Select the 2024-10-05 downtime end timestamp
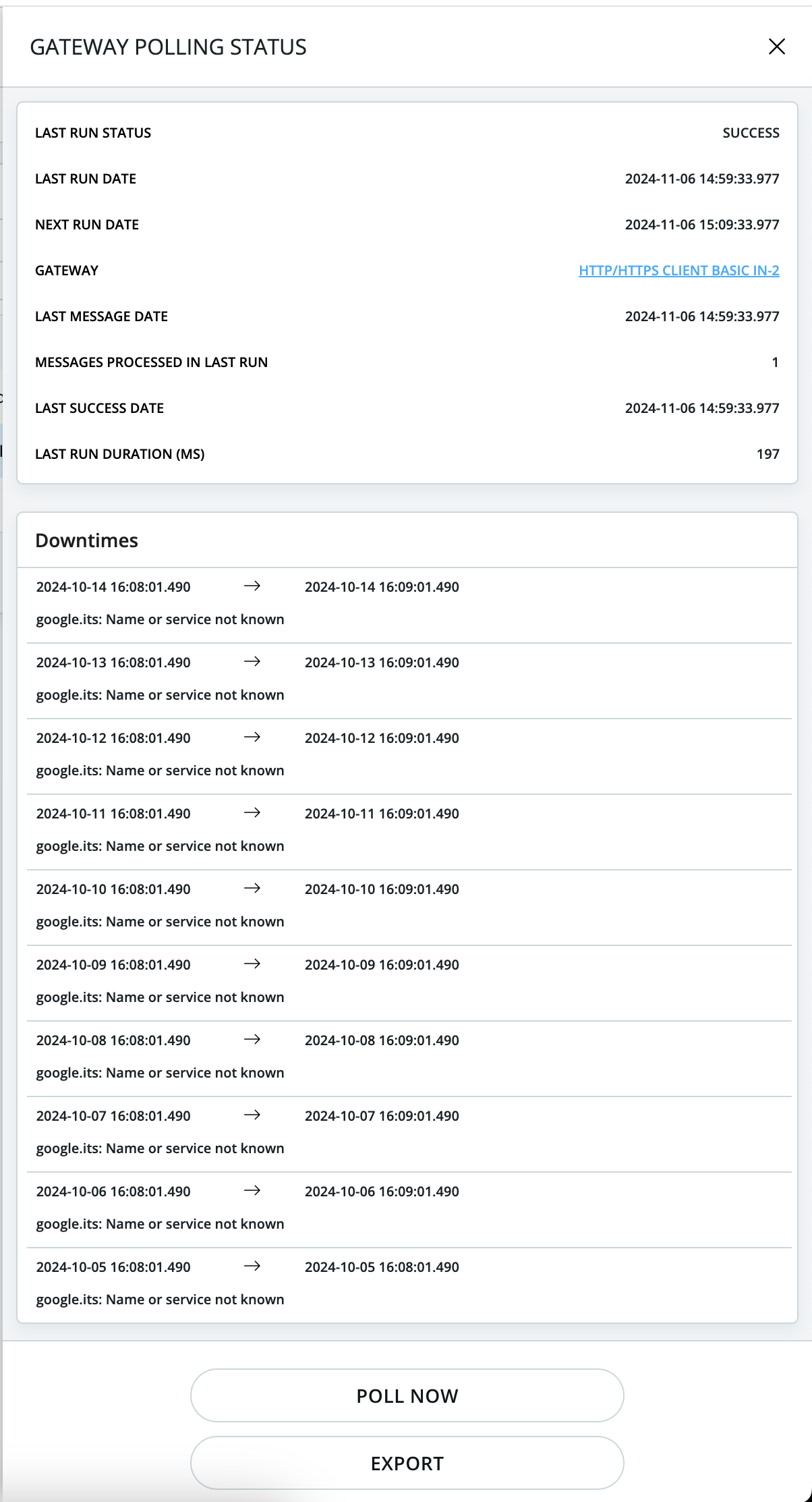Screen dimensions: 812x1502 [x=382, y=1267]
